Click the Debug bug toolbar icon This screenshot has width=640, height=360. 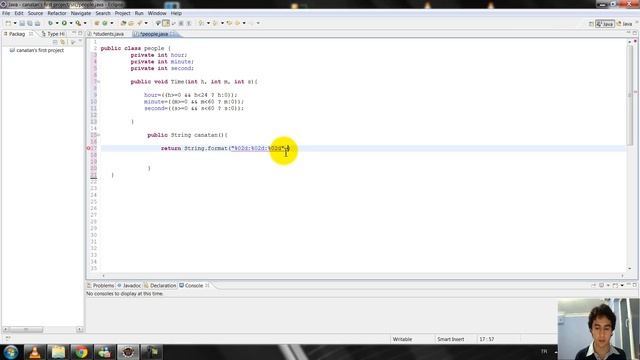[x=50, y=23]
